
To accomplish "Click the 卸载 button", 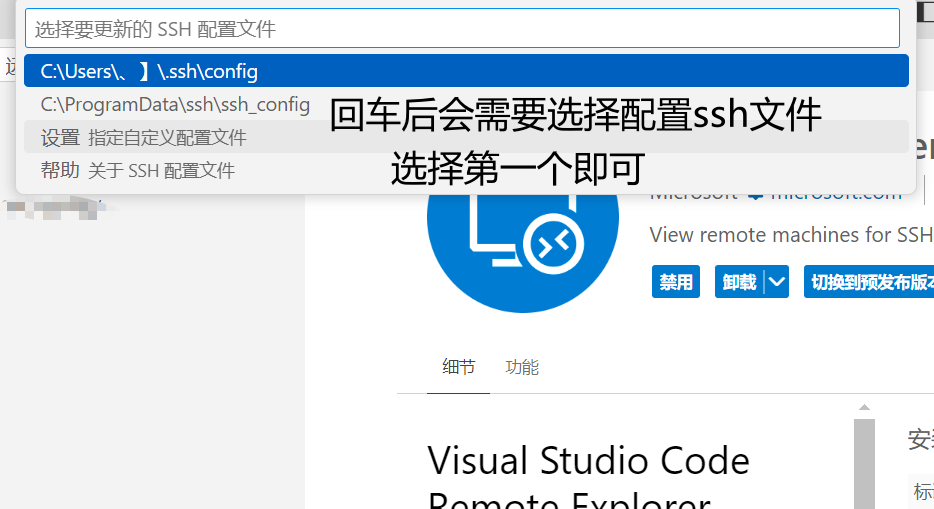I will pos(739,282).
